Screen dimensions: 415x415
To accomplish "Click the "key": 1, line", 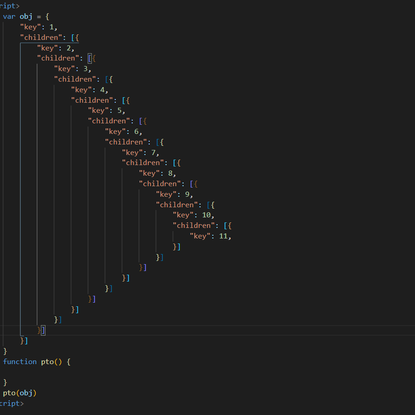I will tap(39, 27).
